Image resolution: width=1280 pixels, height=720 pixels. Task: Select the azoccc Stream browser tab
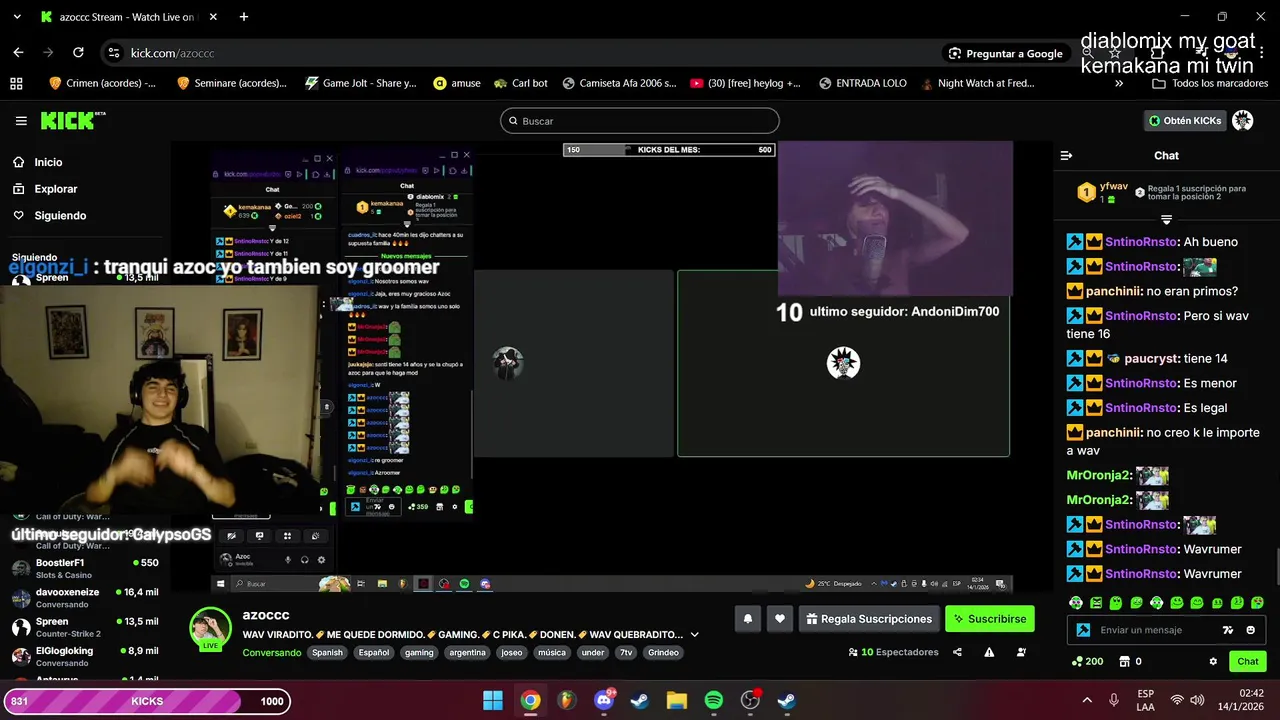[126, 17]
